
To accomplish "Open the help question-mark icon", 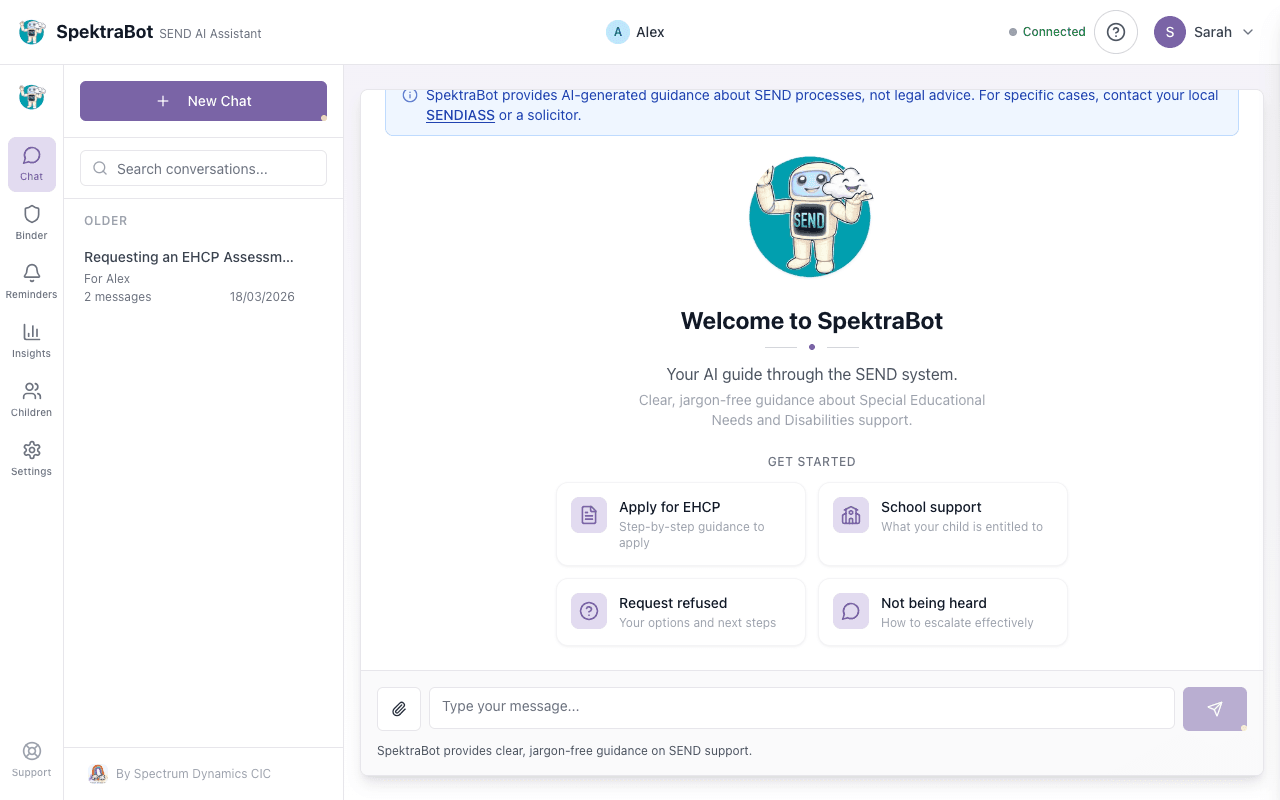I will point(1115,31).
